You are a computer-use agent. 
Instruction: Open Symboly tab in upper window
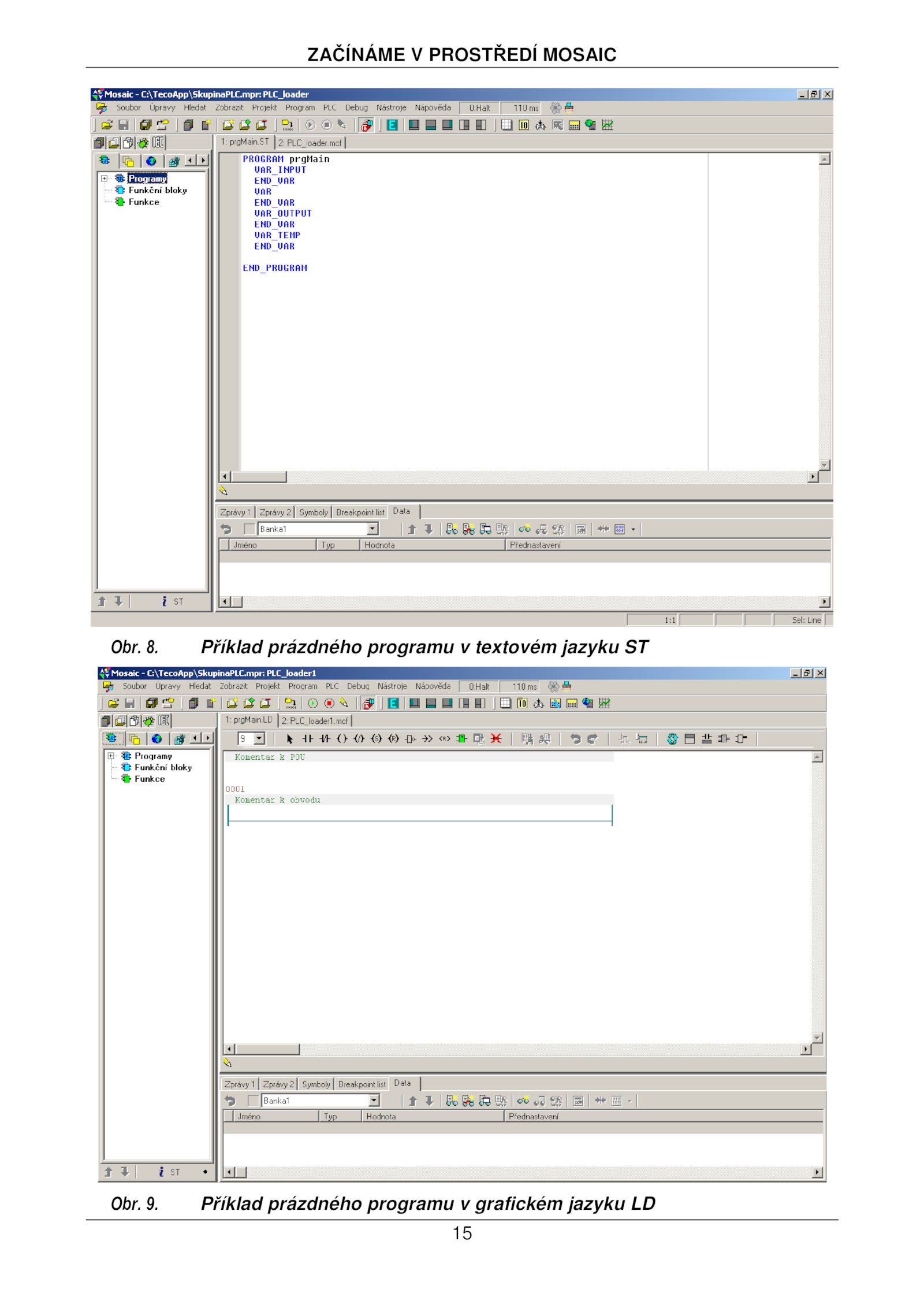pyautogui.click(x=313, y=512)
